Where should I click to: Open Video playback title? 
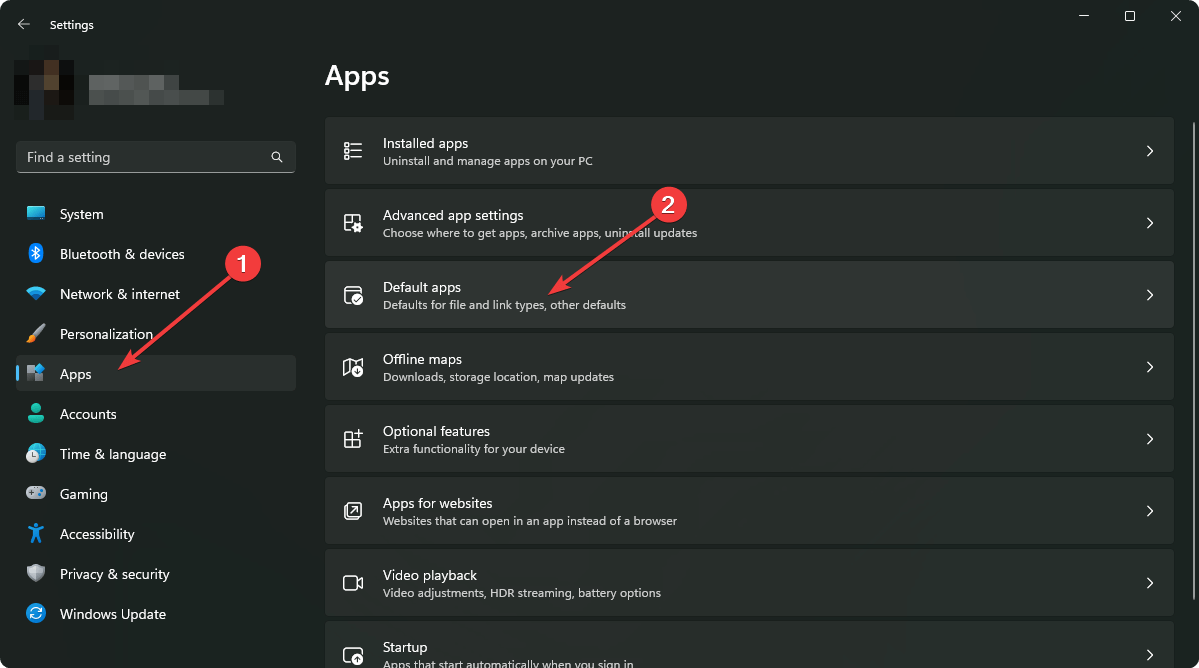pos(430,575)
